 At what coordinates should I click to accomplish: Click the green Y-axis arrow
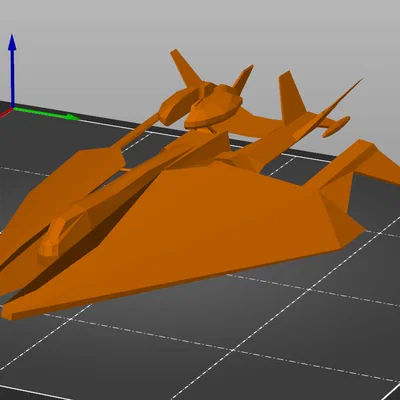pos(46,113)
